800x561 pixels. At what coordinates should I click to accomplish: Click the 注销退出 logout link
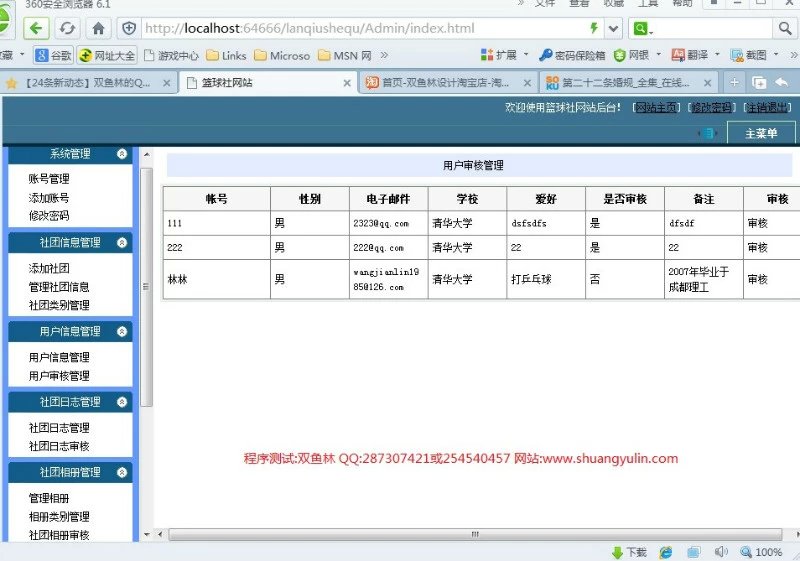point(767,107)
